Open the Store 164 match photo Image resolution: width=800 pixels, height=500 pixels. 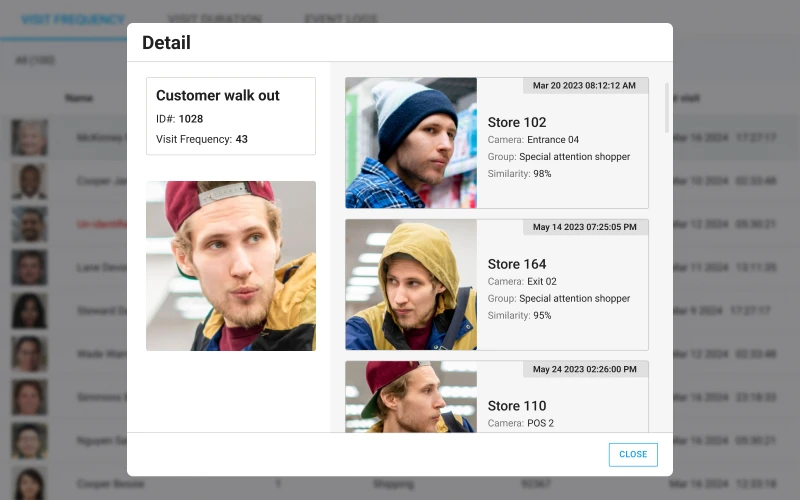(x=411, y=285)
